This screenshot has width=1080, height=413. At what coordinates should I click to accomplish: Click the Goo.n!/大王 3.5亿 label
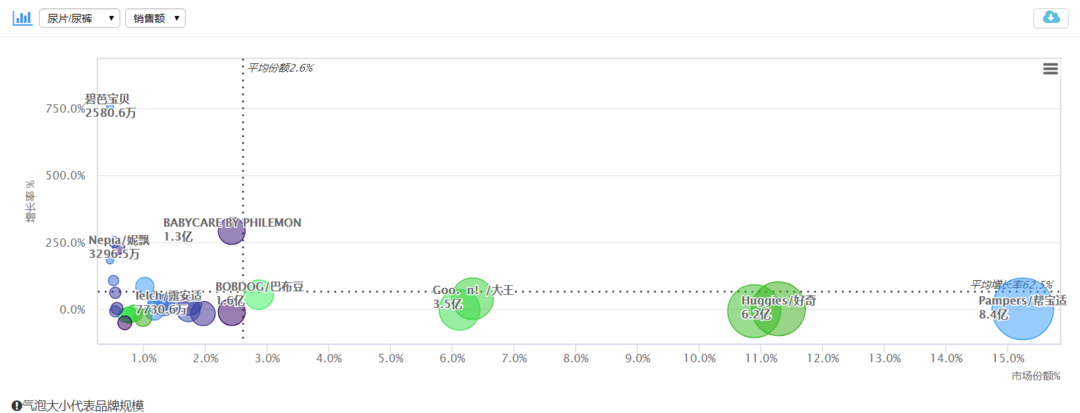[473, 297]
